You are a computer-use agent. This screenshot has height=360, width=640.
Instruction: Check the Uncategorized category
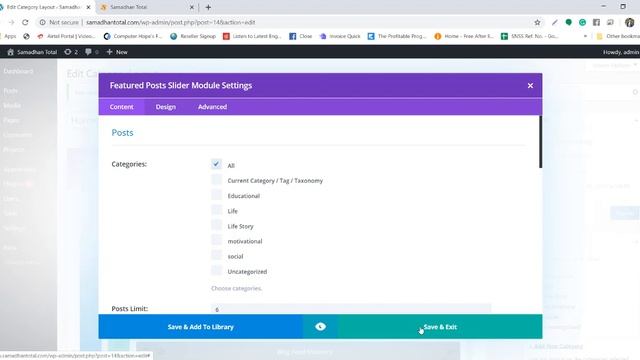coord(216,270)
